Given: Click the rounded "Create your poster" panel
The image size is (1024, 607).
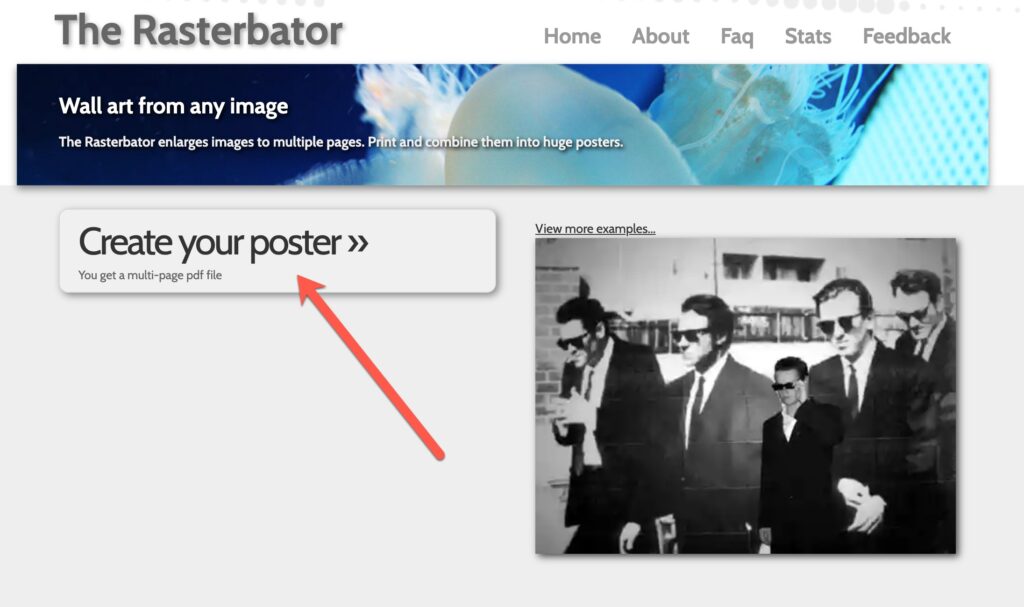Looking at the screenshot, I should coord(280,250).
